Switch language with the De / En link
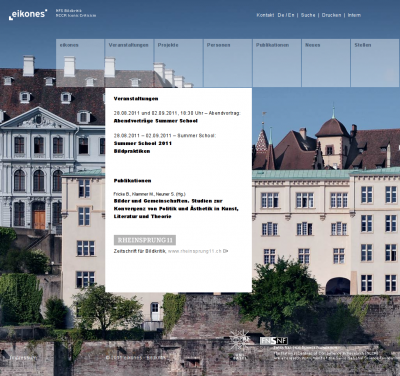Screen dimensions: 400x376 pyautogui.click(x=286, y=15)
